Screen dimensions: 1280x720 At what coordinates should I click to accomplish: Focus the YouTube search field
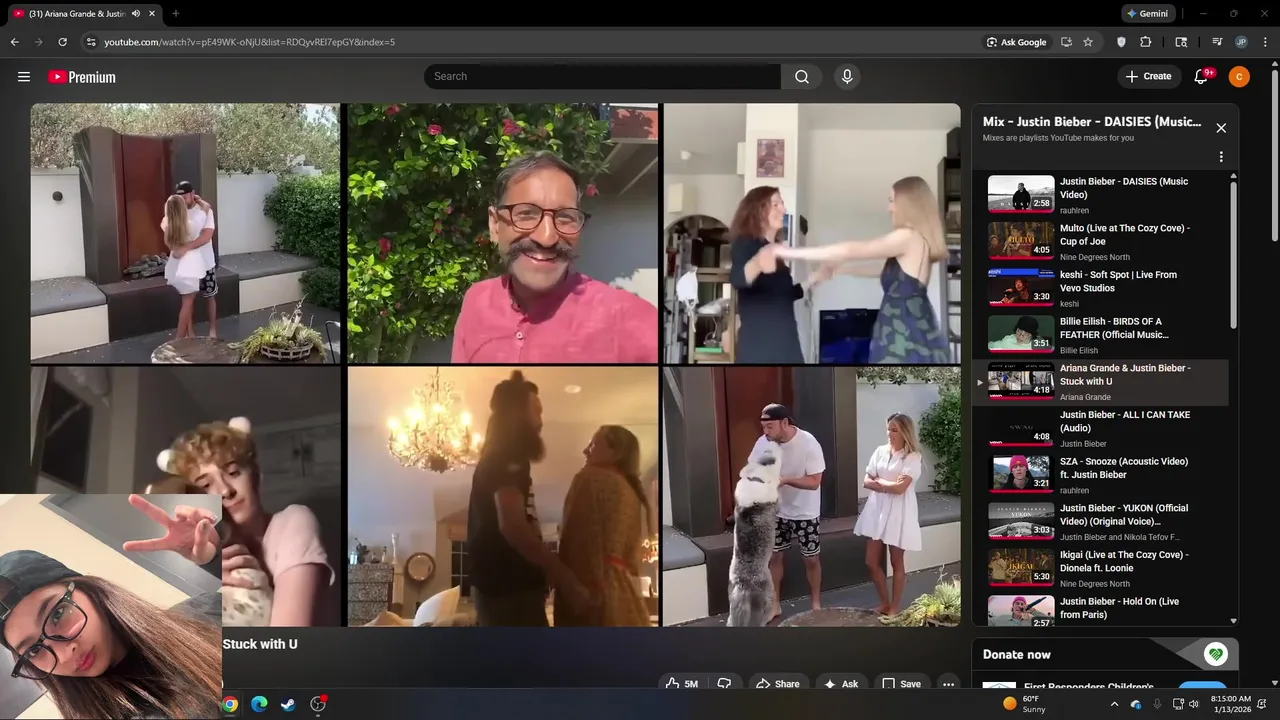point(602,77)
